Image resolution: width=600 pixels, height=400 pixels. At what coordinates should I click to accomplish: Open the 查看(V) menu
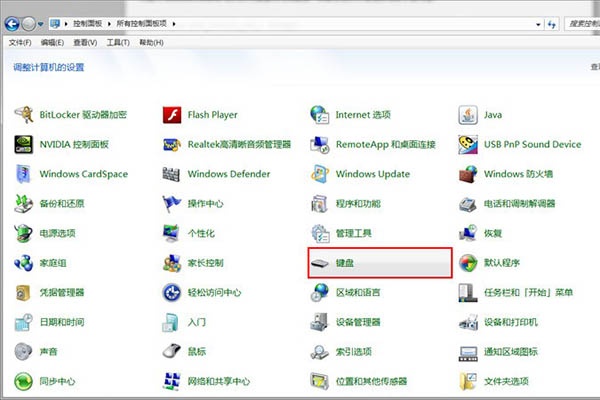pyautogui.click(x=85, y=42)
